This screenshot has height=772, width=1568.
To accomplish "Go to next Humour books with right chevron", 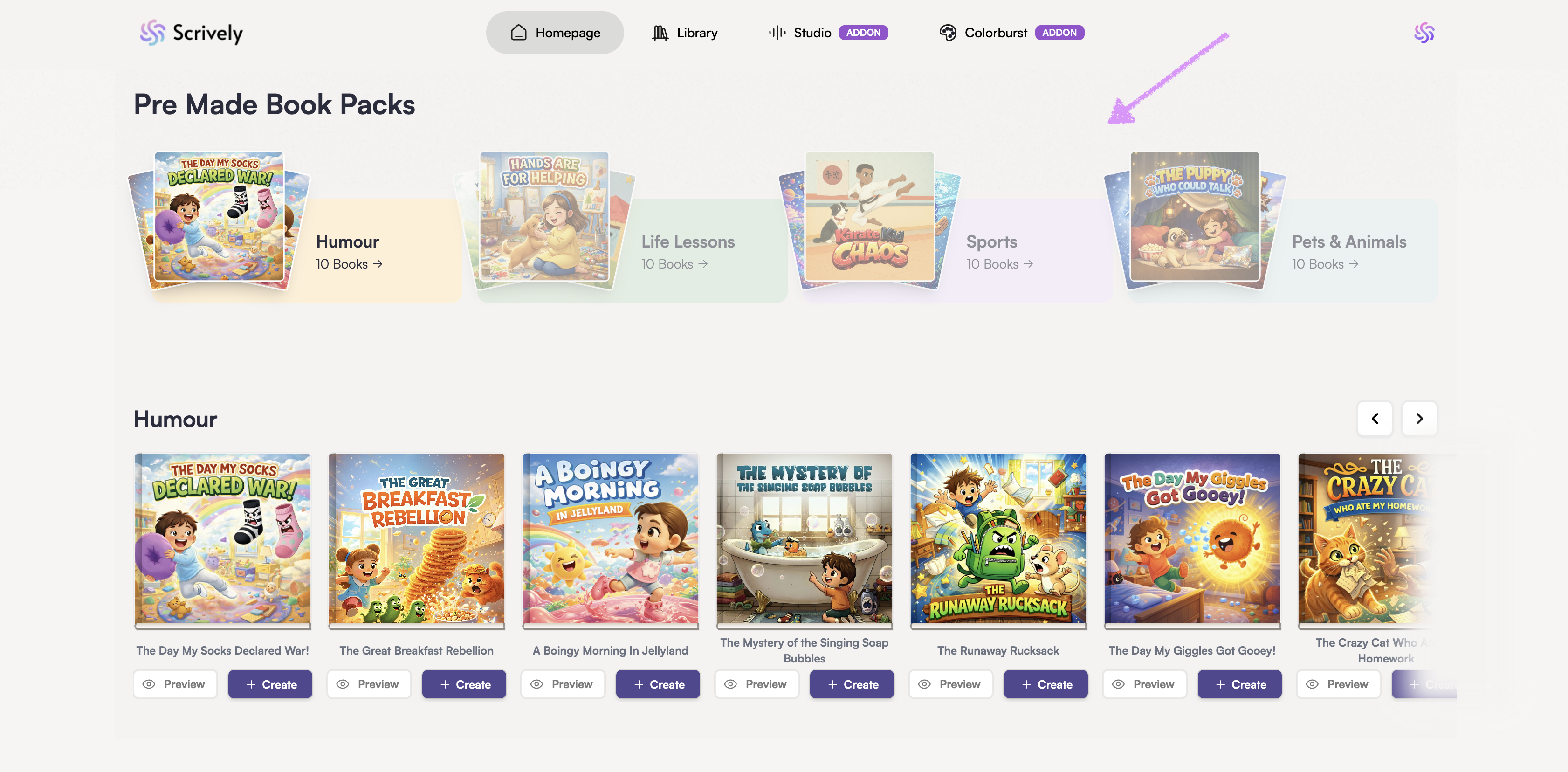I will pos(1419,419).
